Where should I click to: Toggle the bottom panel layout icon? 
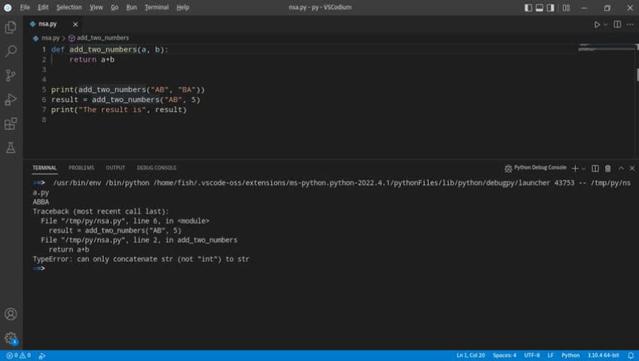tap(539, 8)
